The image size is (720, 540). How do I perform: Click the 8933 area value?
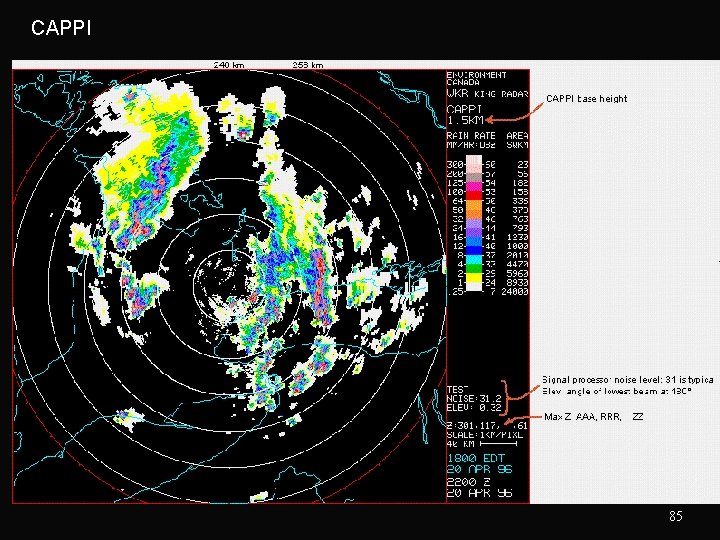pyautogui.click(x=518, y=282)
